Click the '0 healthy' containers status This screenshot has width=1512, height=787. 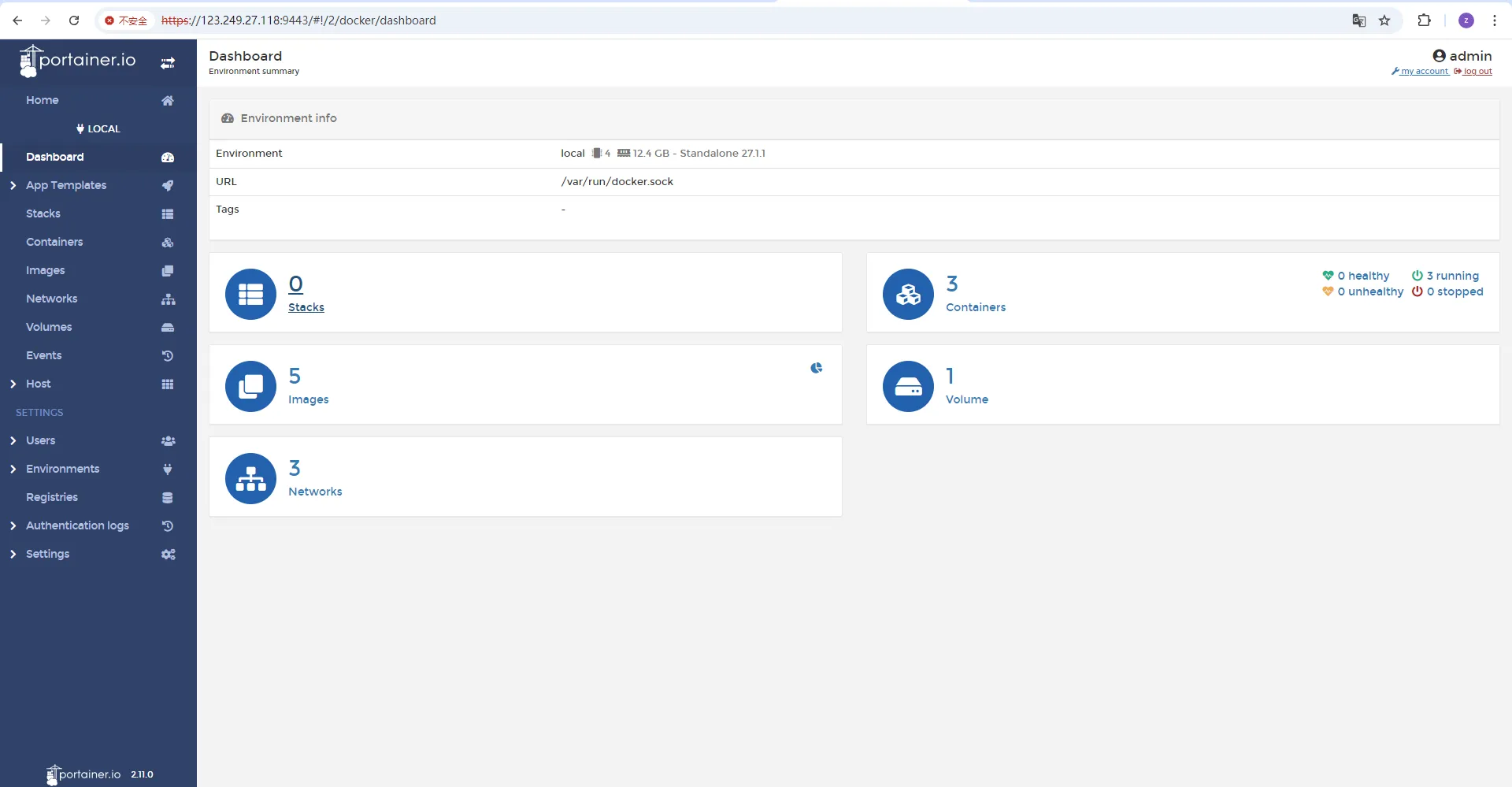pyautogui.click(x=1356, y=277)
